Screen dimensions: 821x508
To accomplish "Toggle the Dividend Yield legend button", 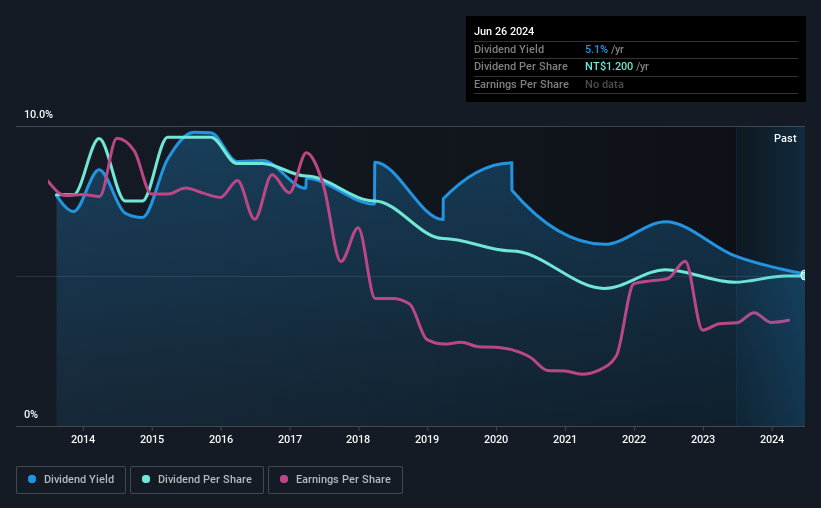I will pyautogui.click(x=71, y=480).
